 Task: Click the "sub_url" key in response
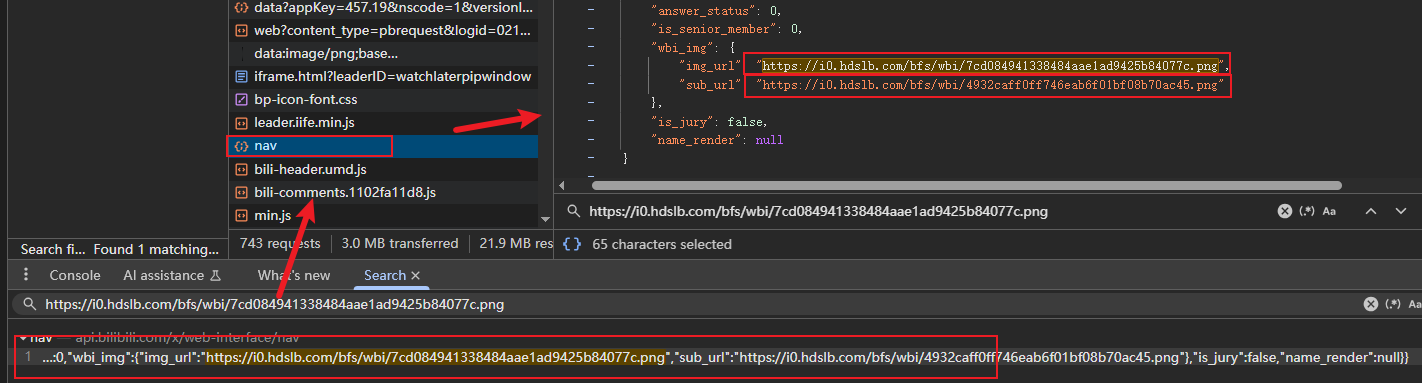click(709, 85)
